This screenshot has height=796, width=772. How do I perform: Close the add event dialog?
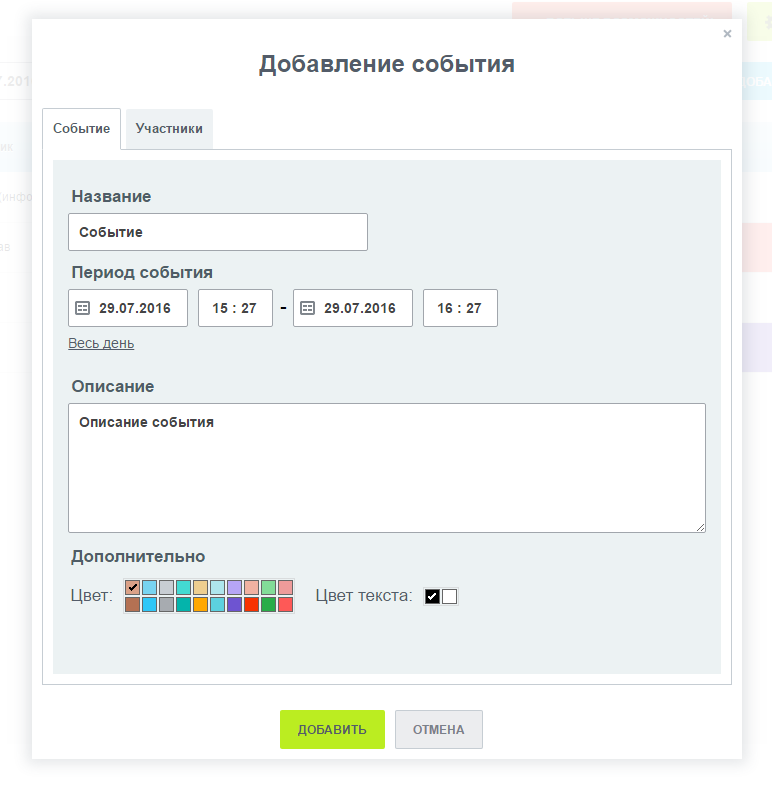point(727,33)
